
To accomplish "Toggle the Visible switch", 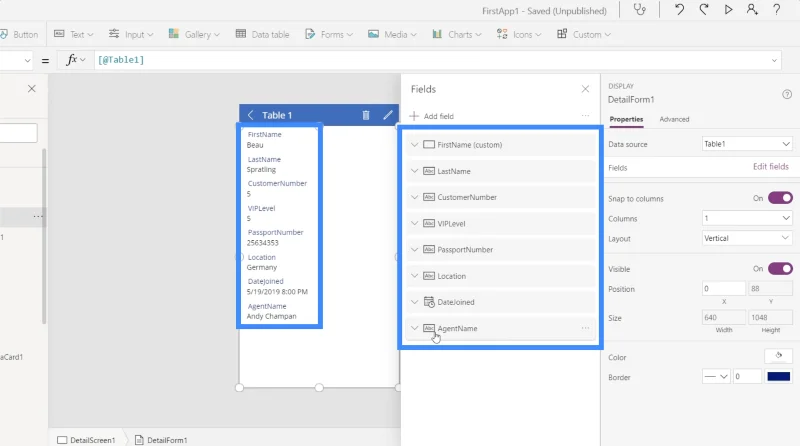I will [780, 268].
